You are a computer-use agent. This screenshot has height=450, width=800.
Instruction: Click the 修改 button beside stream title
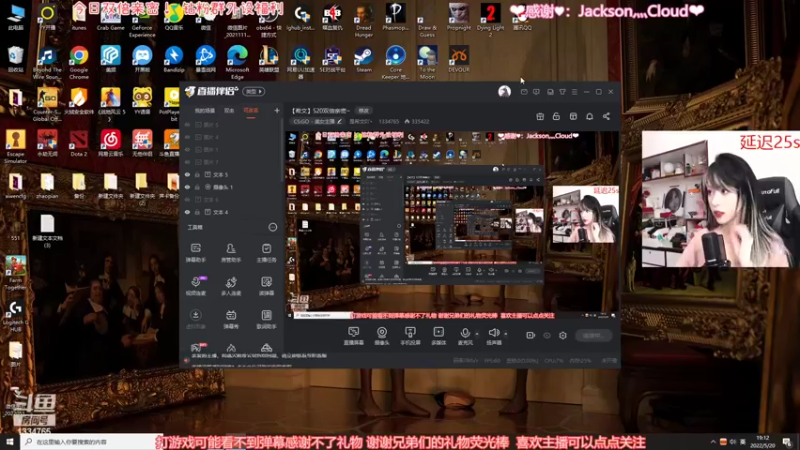point(363,110)
